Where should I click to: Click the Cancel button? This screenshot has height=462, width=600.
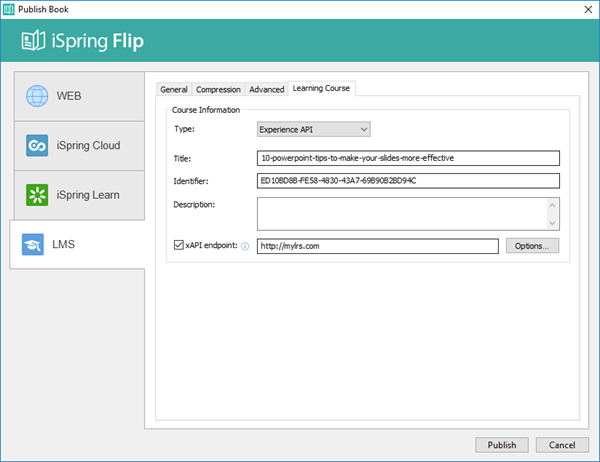coord(562,445)
